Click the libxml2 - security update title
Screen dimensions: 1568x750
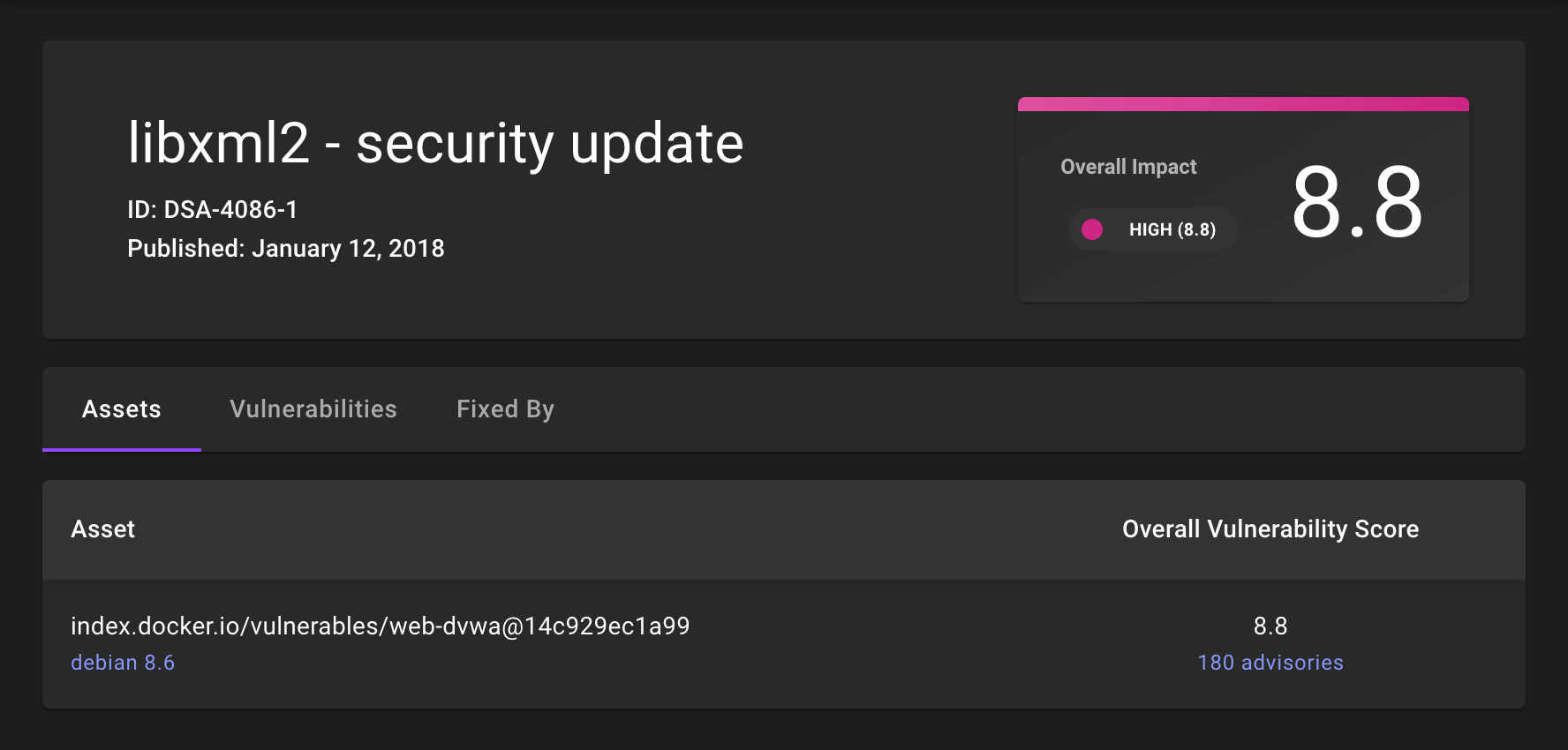pos(436,143)
